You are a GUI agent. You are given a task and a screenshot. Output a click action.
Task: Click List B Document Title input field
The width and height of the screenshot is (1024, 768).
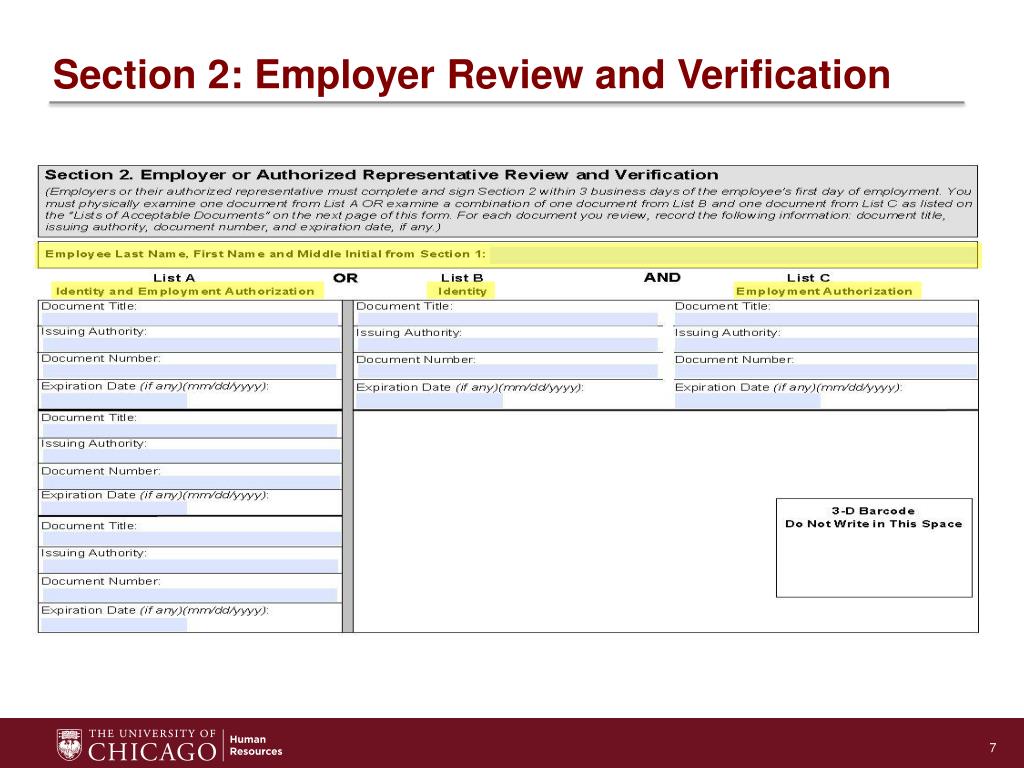pos(507,319)
